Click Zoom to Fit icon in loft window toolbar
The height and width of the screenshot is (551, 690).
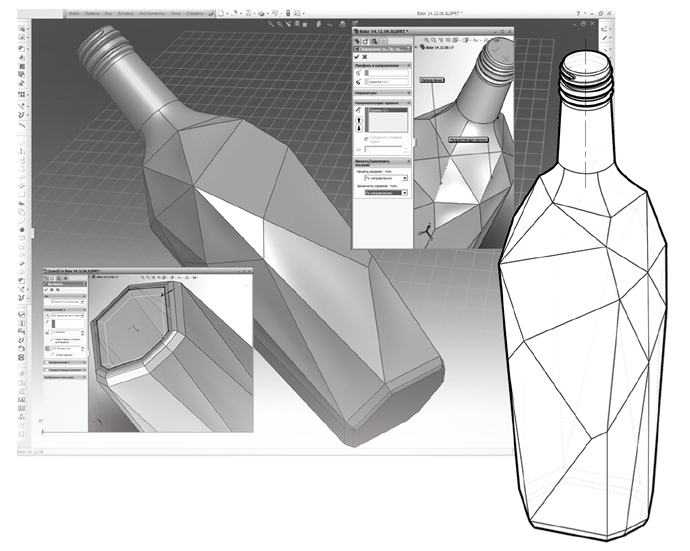point(426,40)
